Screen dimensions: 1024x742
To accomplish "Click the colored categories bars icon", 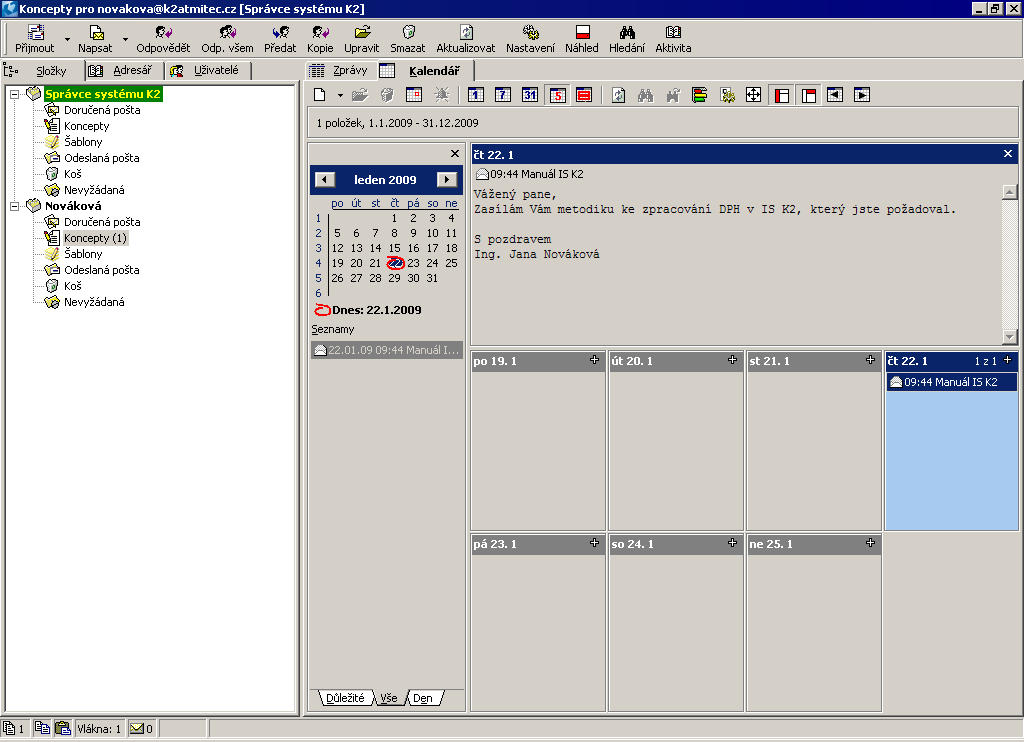I will [x=699, y=95].
